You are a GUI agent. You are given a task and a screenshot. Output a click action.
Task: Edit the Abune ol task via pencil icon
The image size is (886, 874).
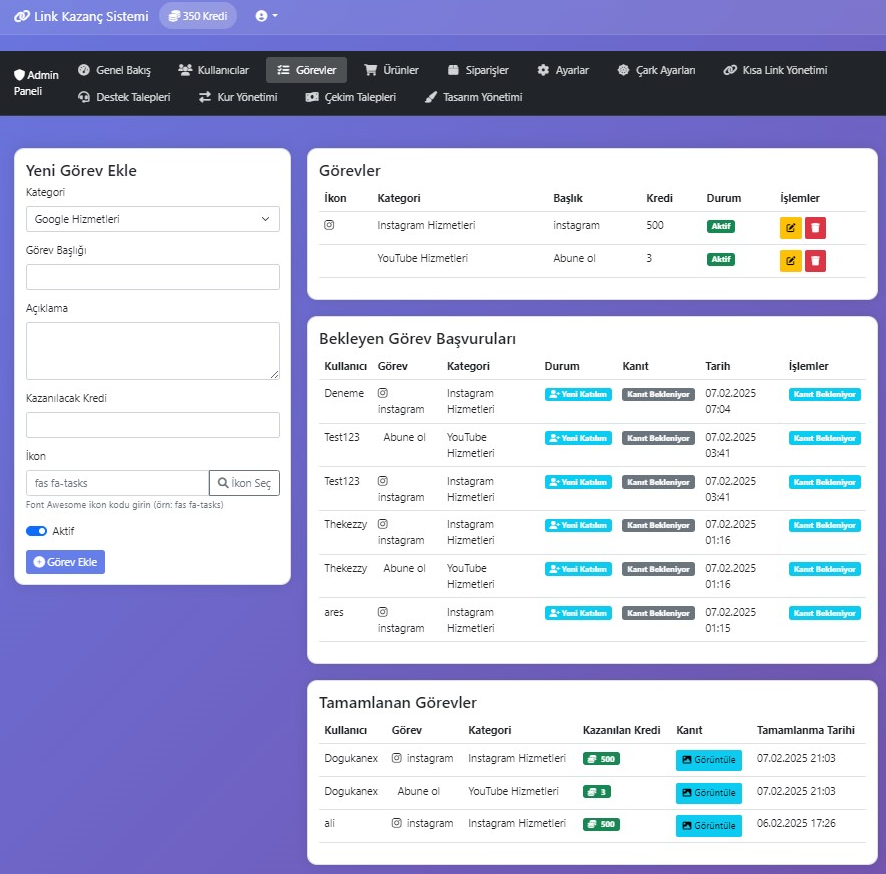pyautogui.click(x=790, y=260)
